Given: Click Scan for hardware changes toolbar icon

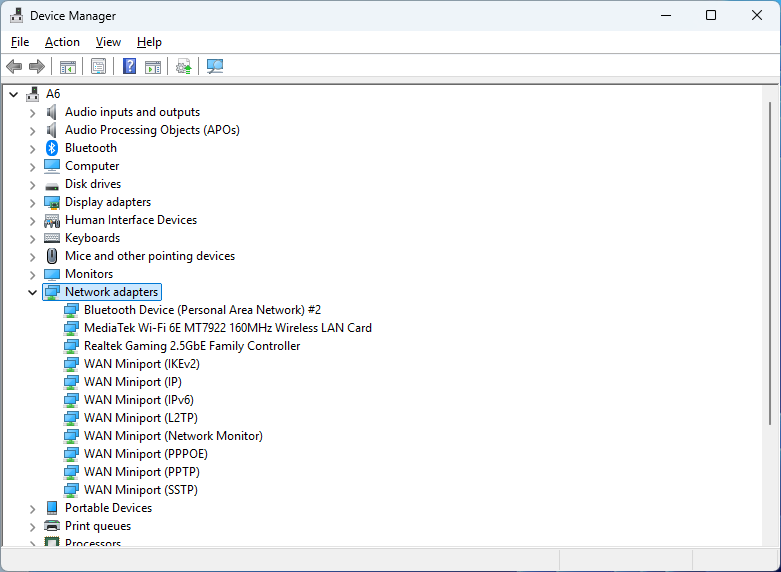Looking at the screenshot, I should 215,66.
